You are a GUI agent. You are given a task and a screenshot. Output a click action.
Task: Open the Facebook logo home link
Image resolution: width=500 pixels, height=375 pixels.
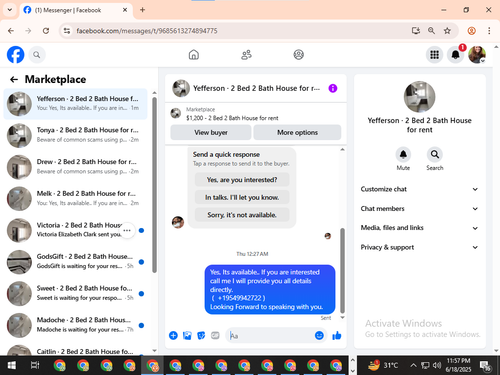point(15,55)
